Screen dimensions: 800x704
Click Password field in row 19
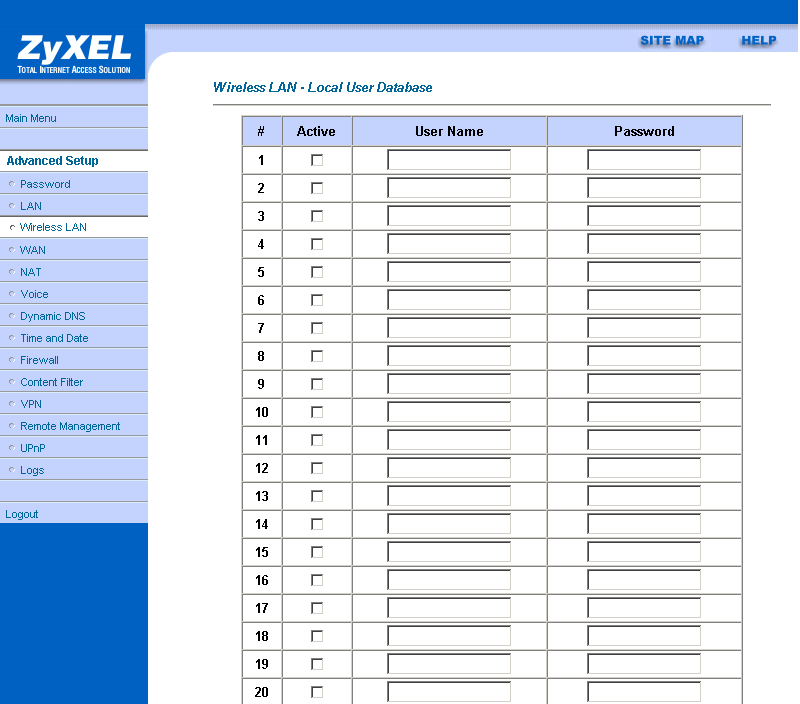(644, 664)
